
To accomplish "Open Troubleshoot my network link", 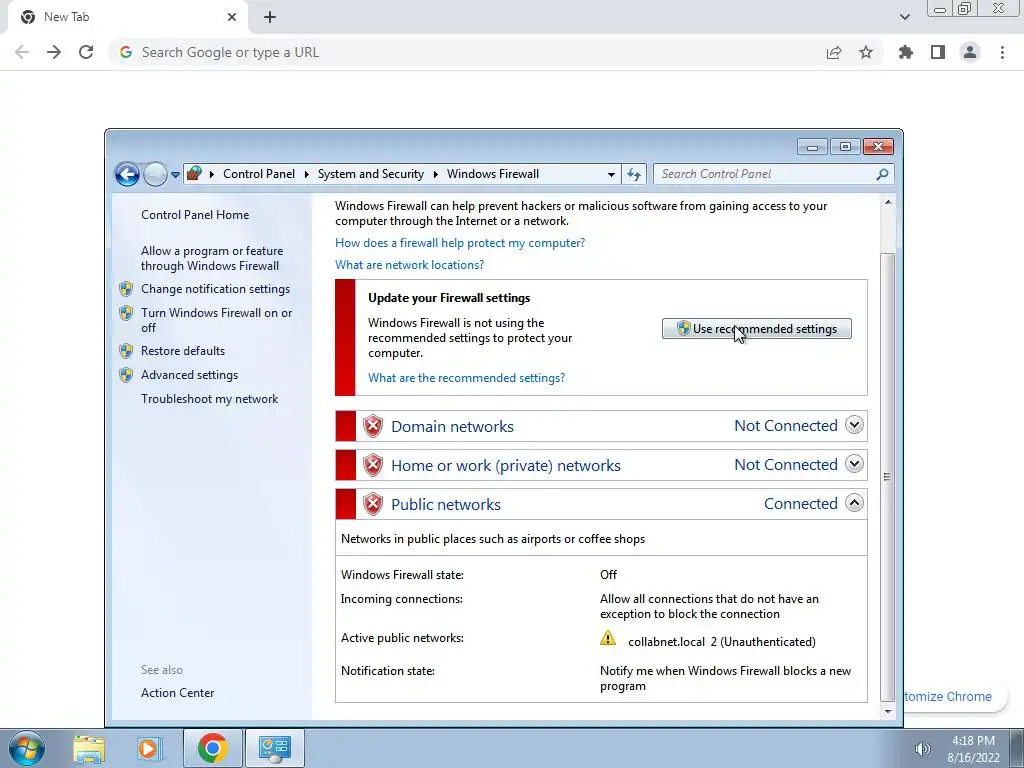I will (209, 399).
